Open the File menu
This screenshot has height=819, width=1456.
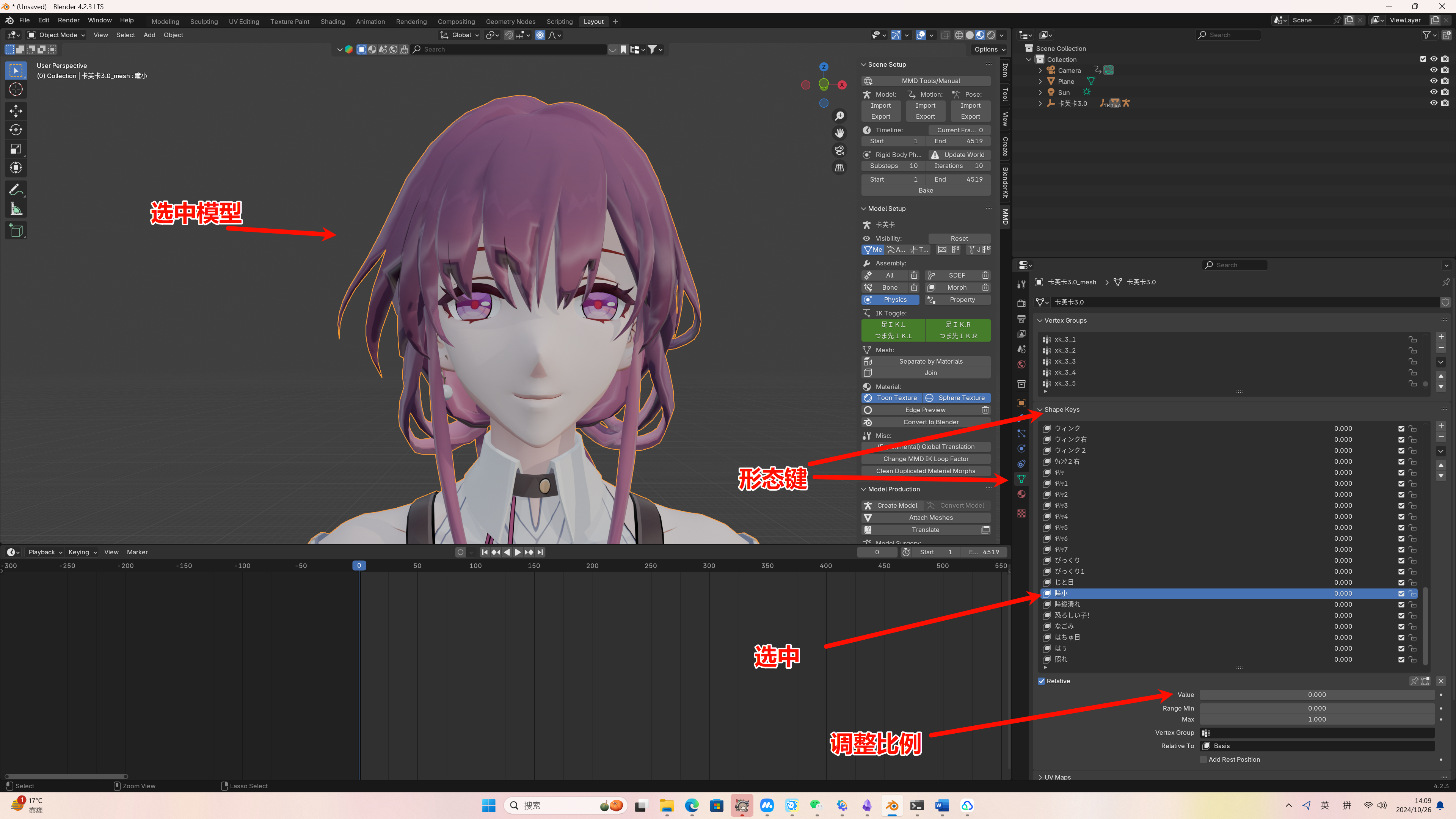tap(24, 20)
